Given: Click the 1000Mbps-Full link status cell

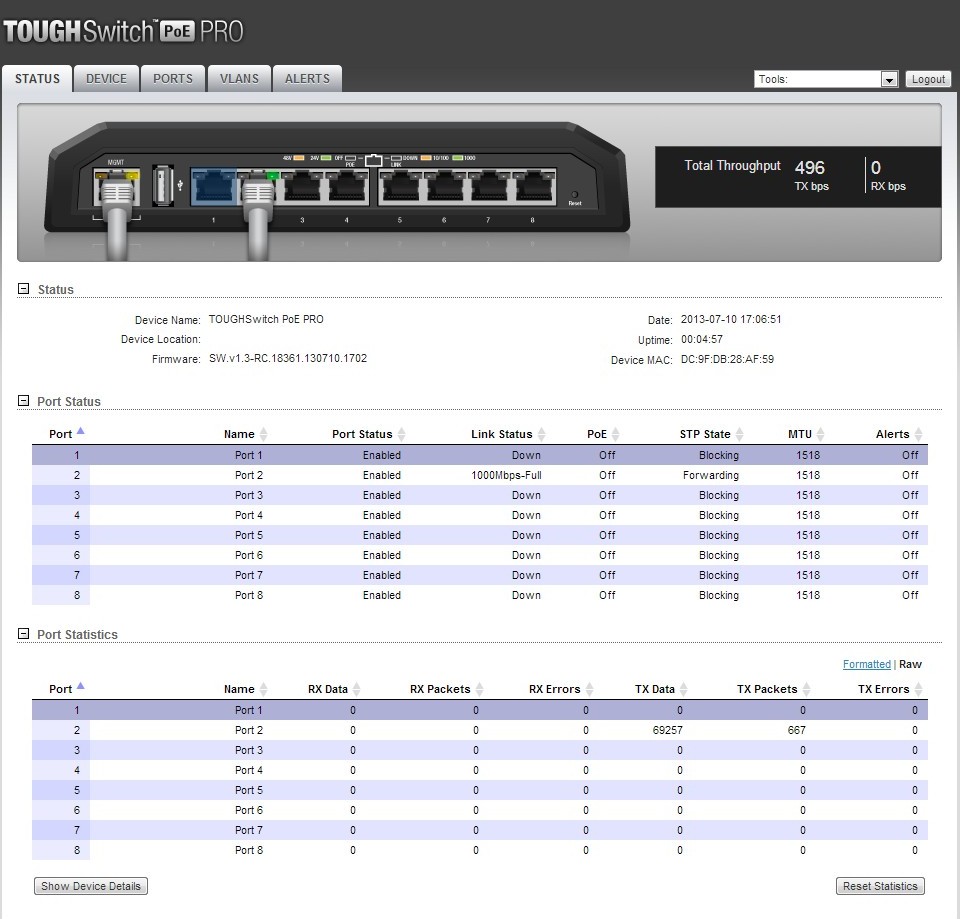Looking at the screenshot, I should click(x=506, y=475).
